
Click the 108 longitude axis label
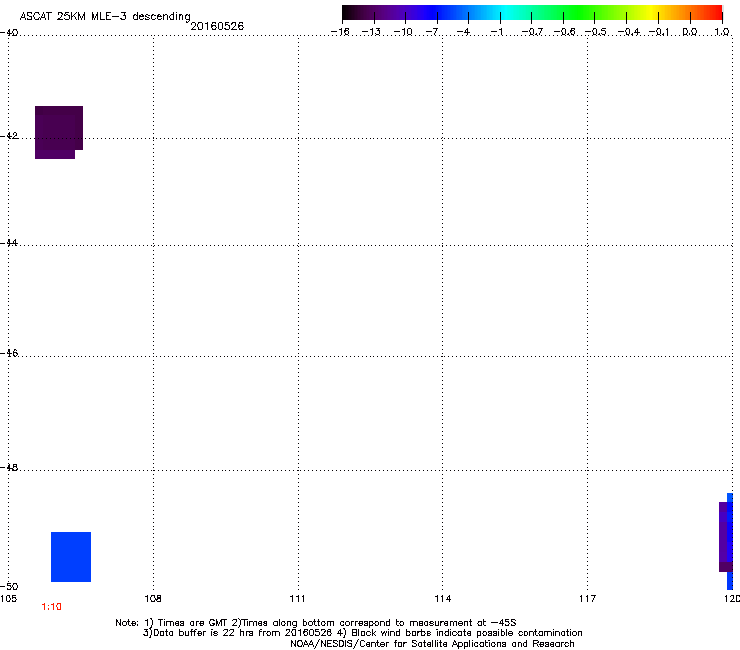point(153,599)
